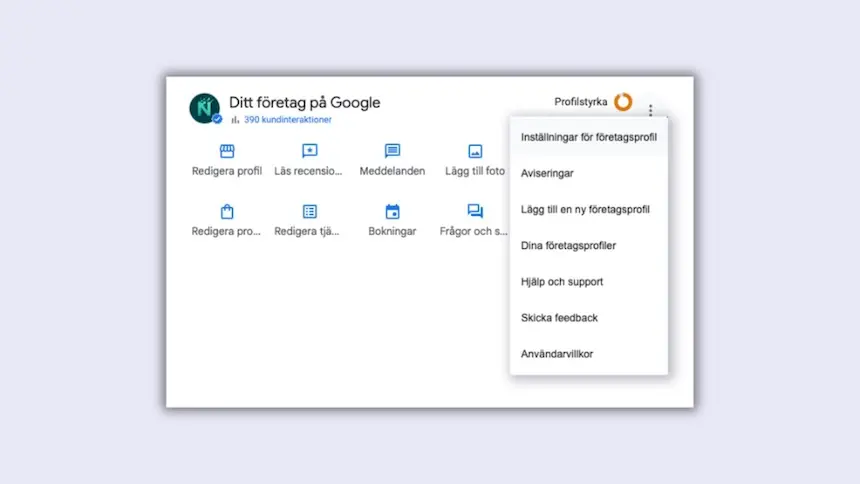Select Aviseringar from the menu
860x484 pixels.
coord(589,173)
